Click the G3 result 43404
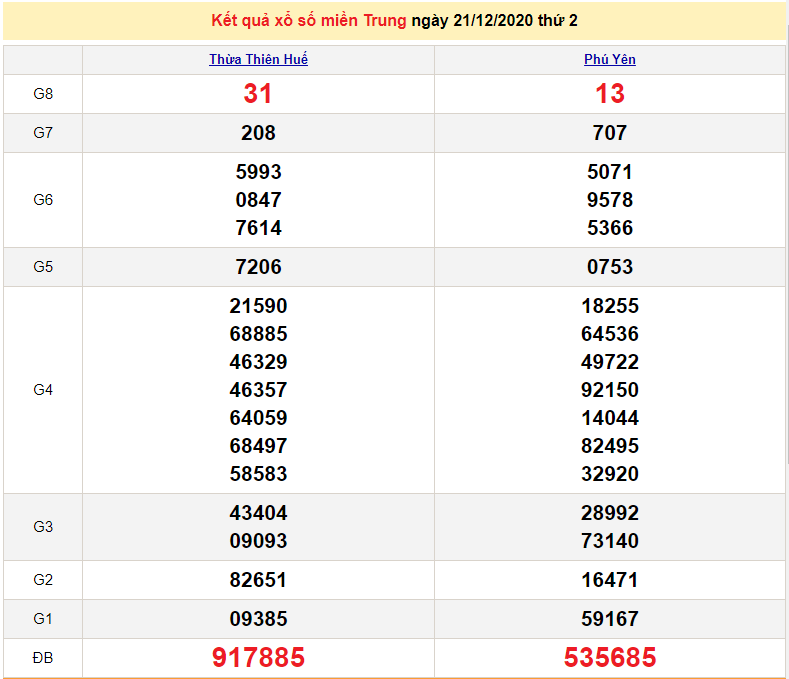Screen dimensions: 789x679 coord(258,513)
